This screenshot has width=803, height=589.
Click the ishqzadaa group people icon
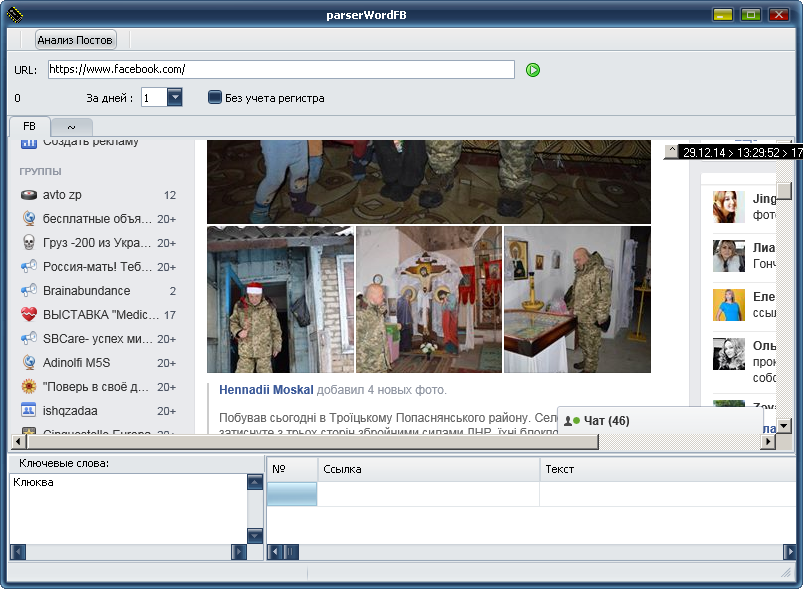(x=29, y=410)
